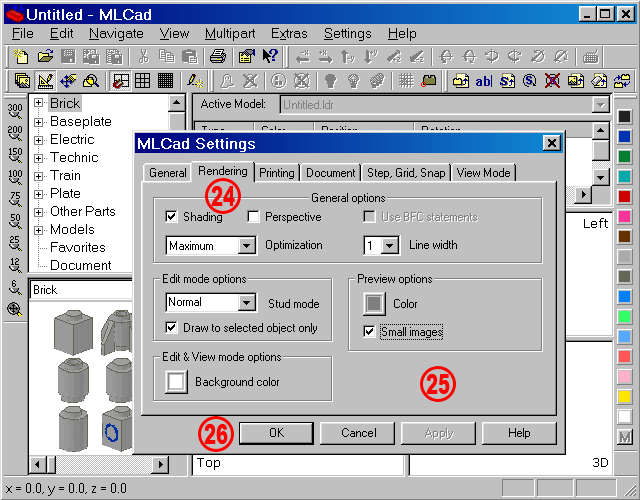Switch to the General tab
The width and height of the screenshot is (640, 500).
[167, 173]
